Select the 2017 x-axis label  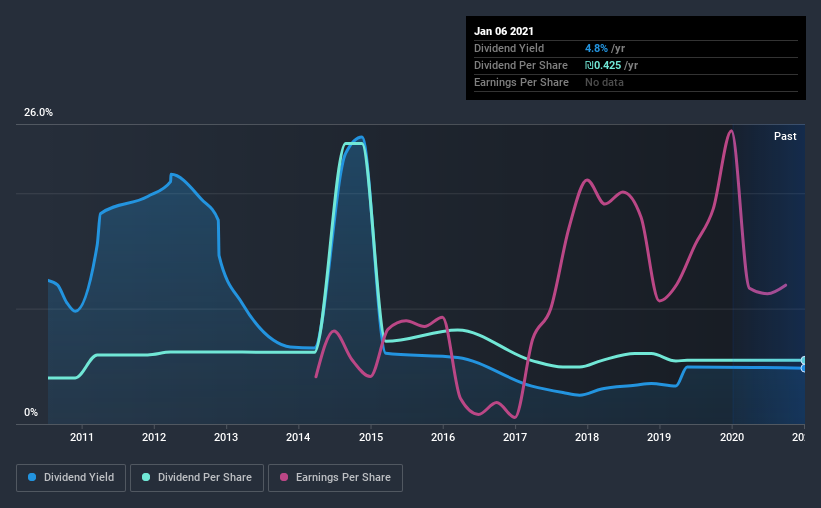point(515,437)
